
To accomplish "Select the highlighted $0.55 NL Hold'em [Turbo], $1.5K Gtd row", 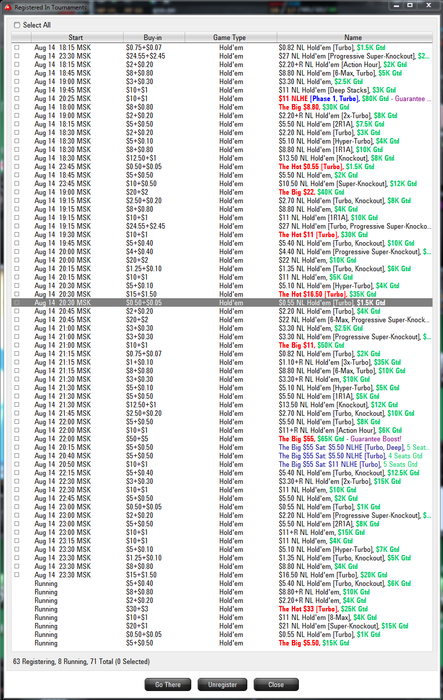I will click(222, 302).
